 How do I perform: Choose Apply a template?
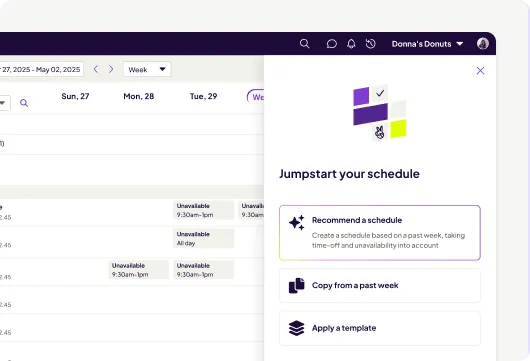[380, 328]
